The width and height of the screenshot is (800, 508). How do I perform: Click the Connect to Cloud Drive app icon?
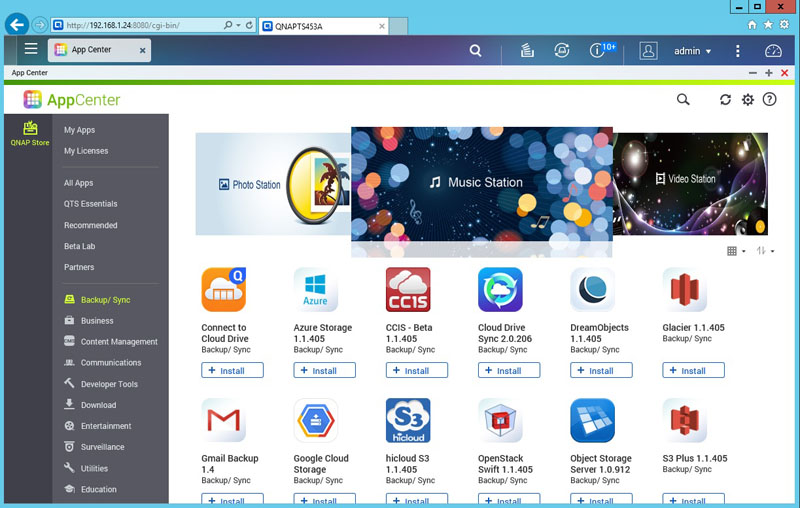tap(223, 289)
